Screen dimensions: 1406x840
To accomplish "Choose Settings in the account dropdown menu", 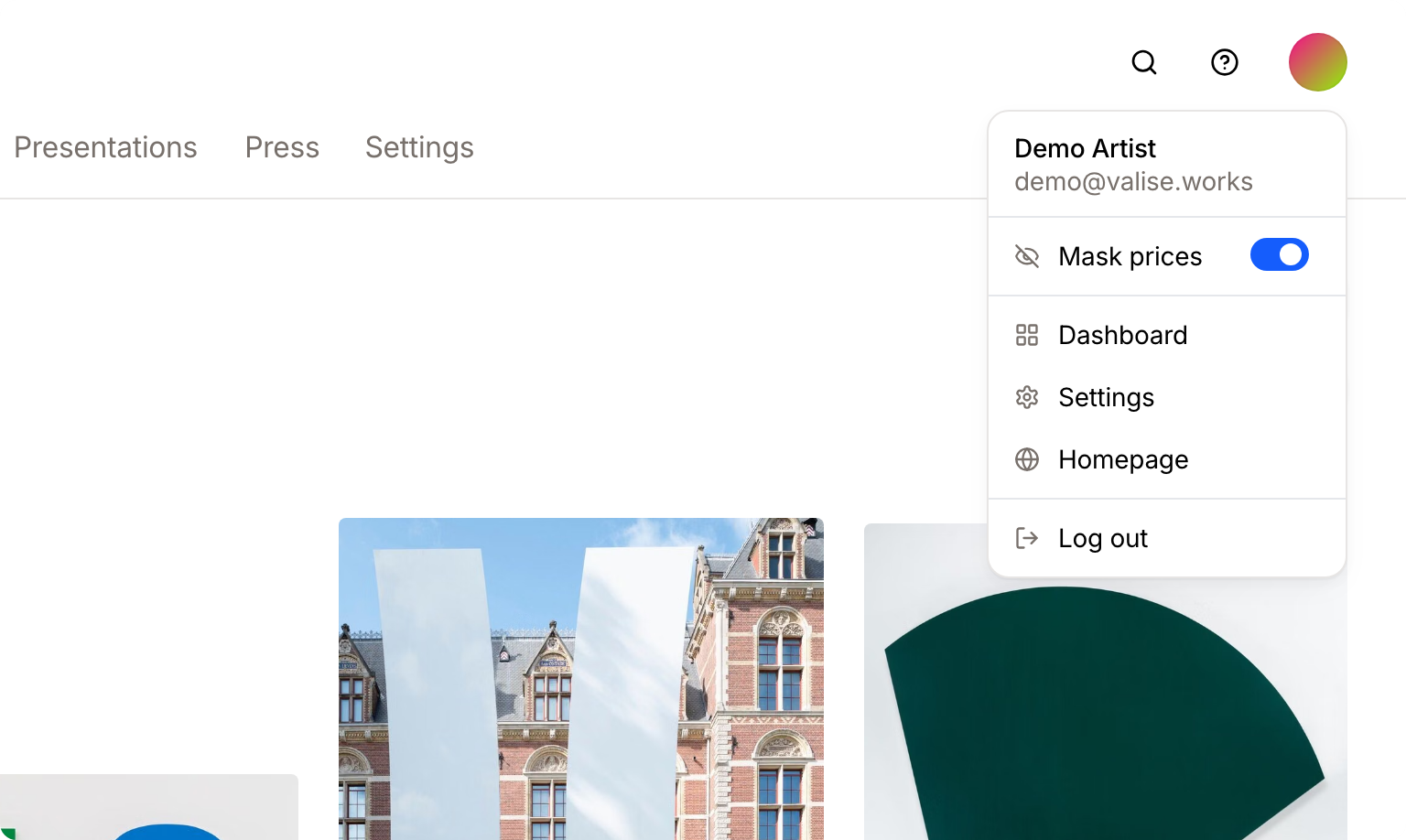I will (x=1167, y=397).
